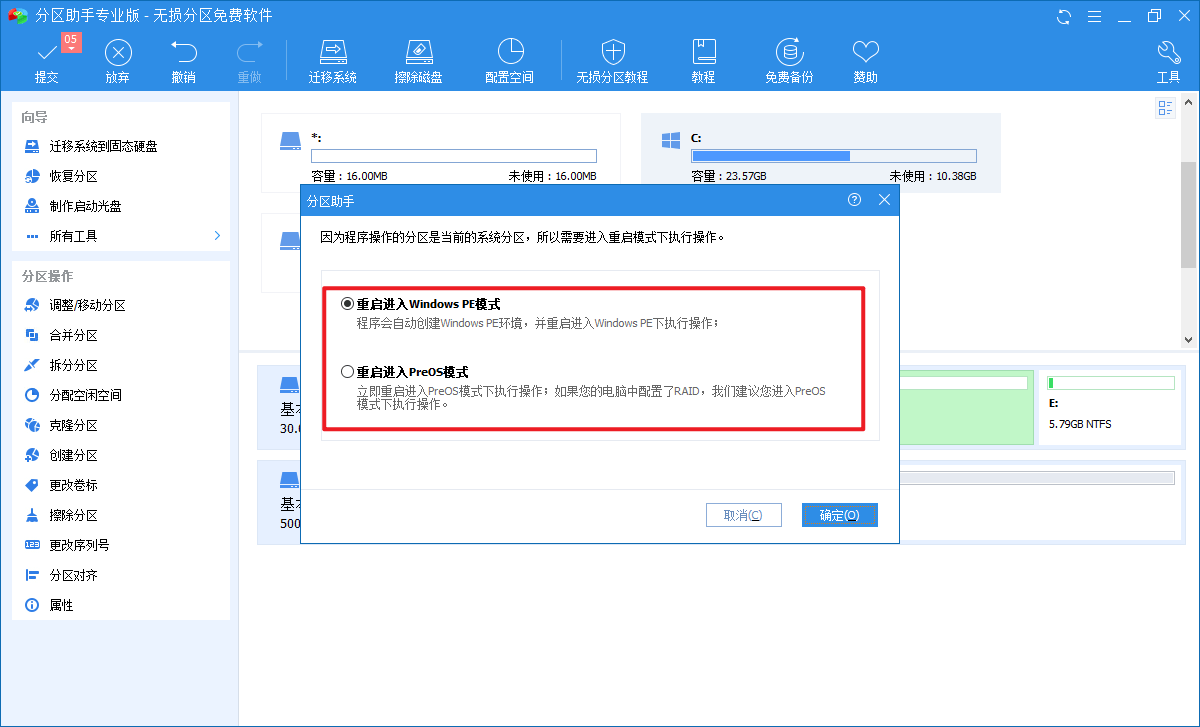Viewport: 1200px width, 727px height.
Task: Click the 赞助 heart icon
Action: pos(865,58)
